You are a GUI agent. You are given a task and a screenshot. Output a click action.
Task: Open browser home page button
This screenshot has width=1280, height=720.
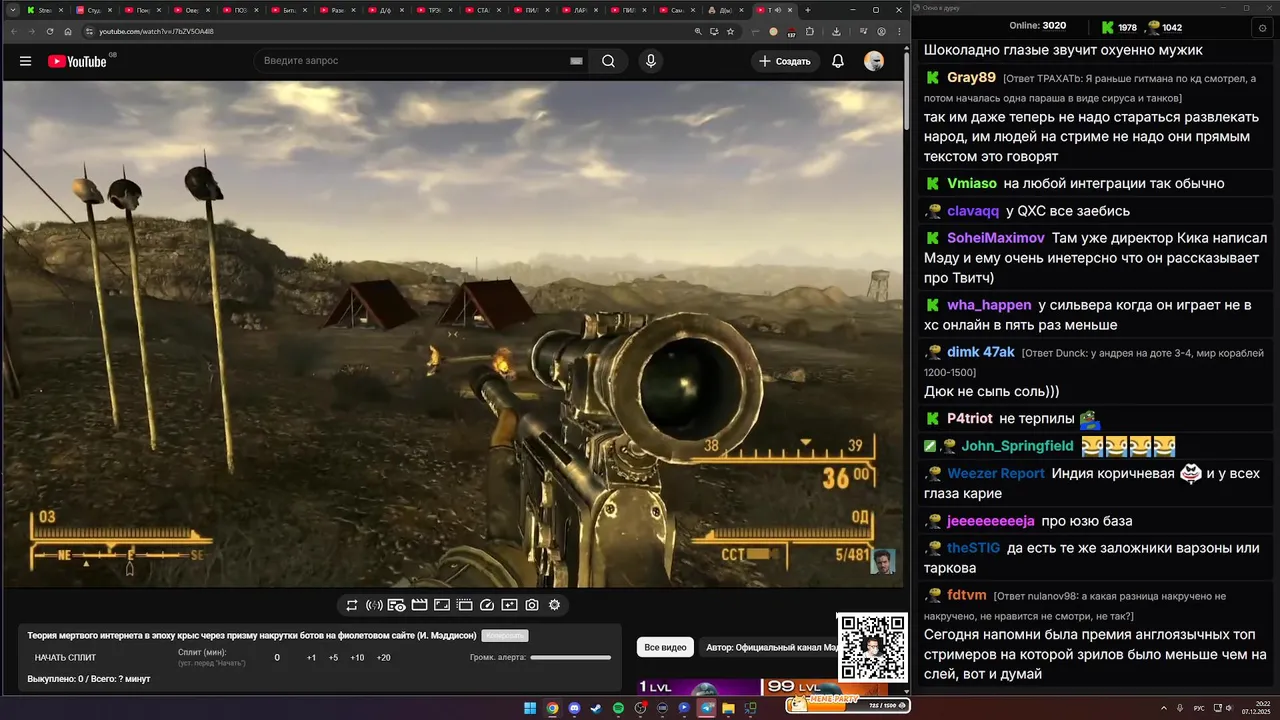point(68,31)
